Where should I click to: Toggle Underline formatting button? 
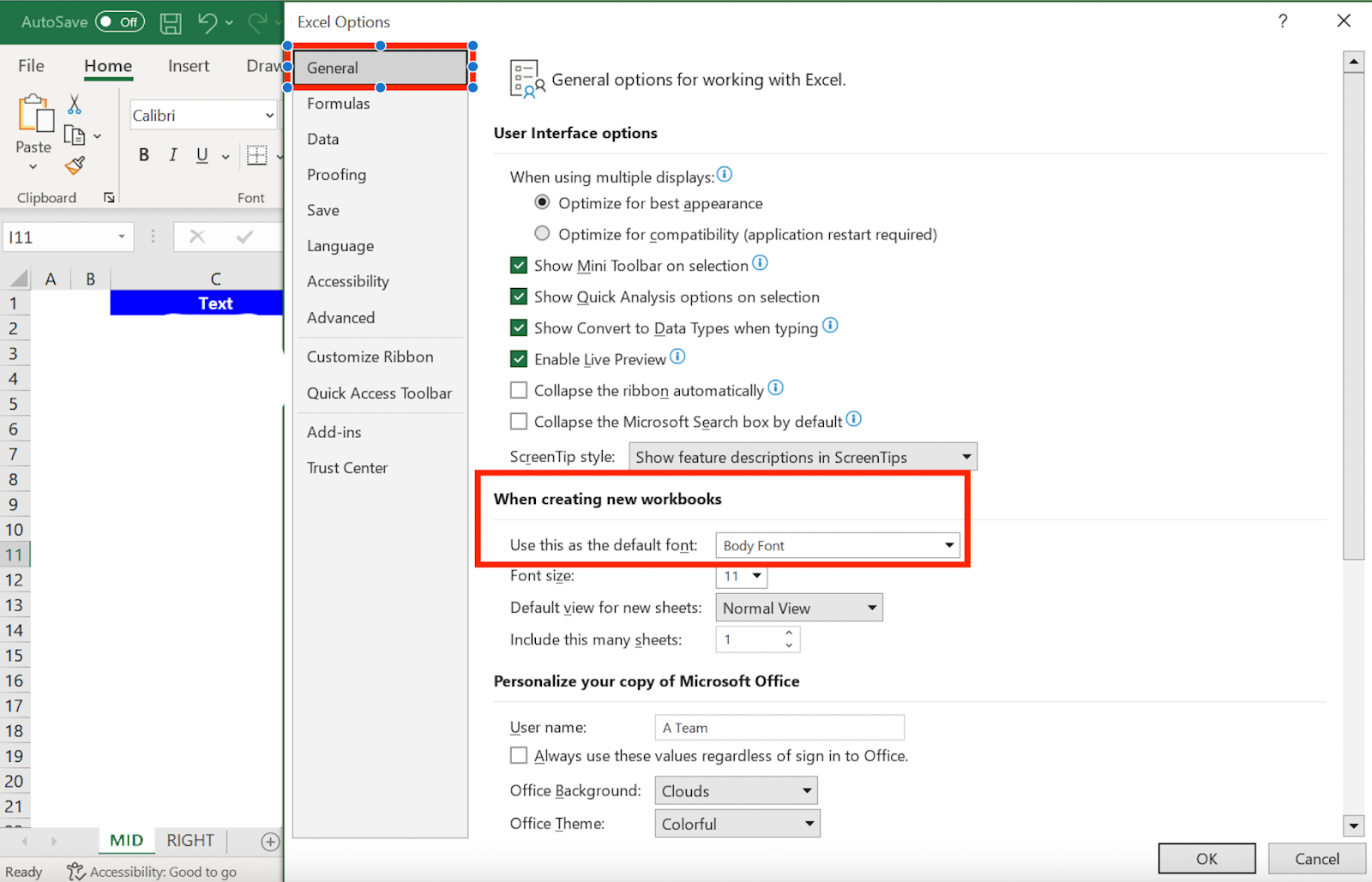click(x=202, y=155)
